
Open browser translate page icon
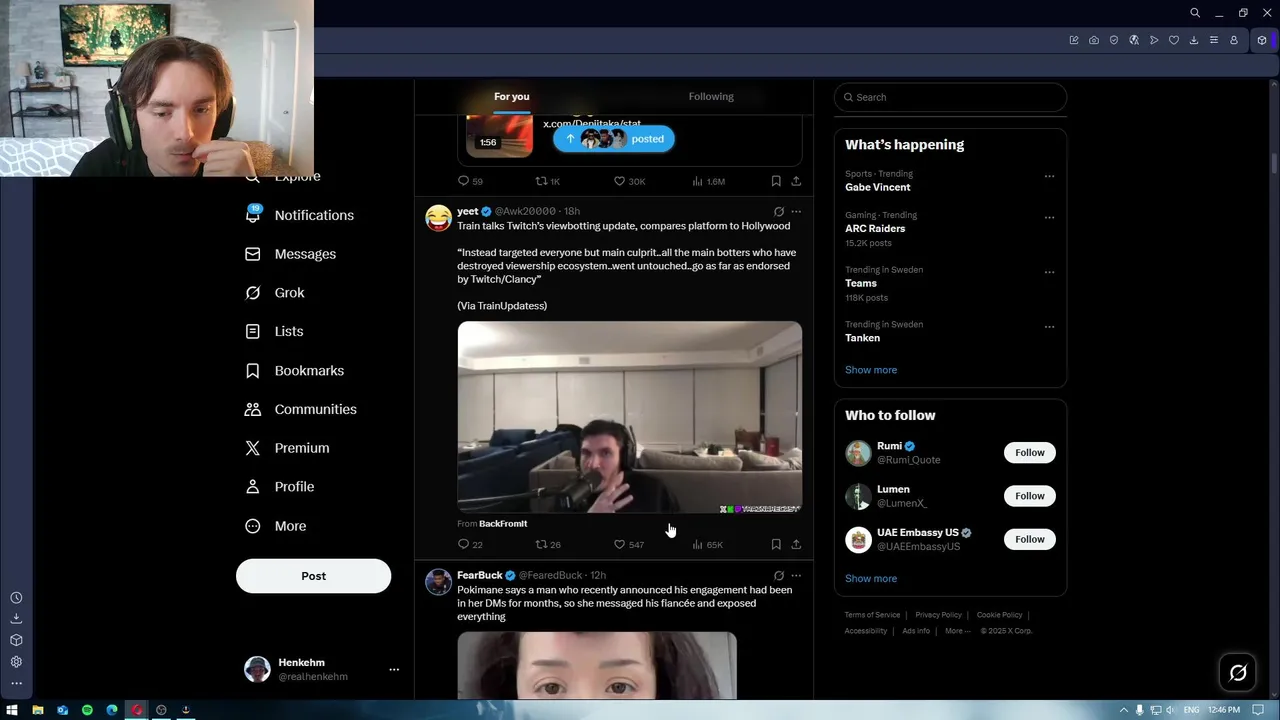click(1134, 40)
